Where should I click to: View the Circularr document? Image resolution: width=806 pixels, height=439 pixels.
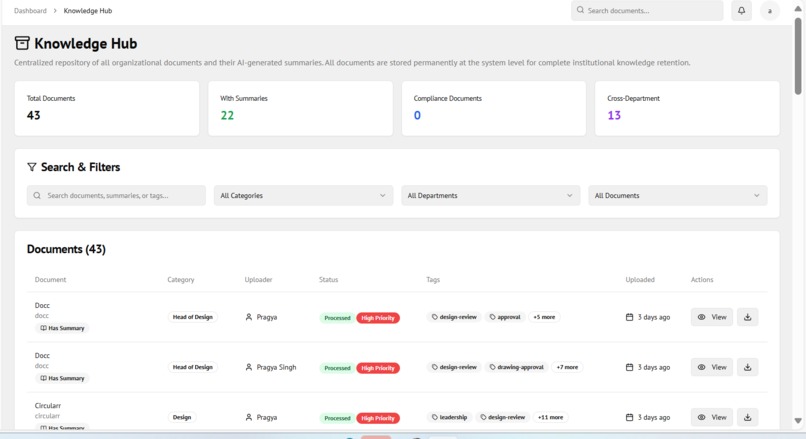pyautogui.click(x=712, y=417)
